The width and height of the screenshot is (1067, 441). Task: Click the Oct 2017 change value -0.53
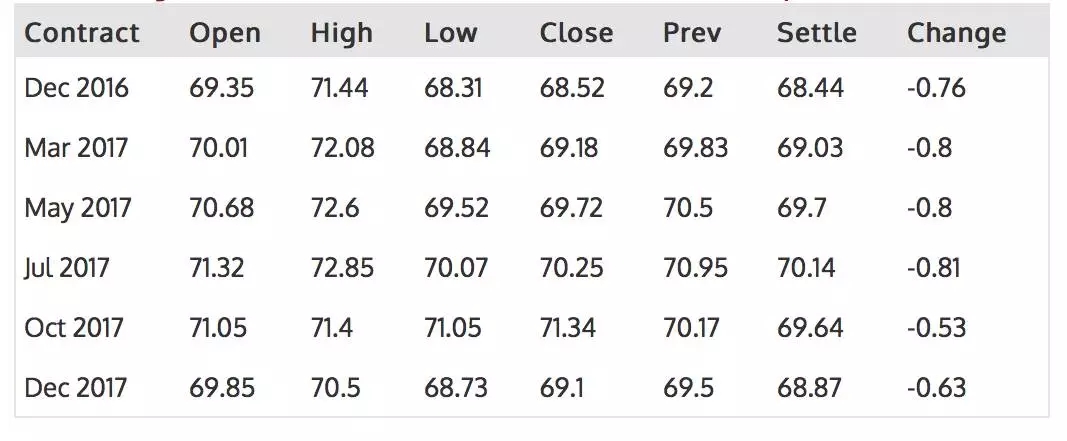[x=936, y=328]
